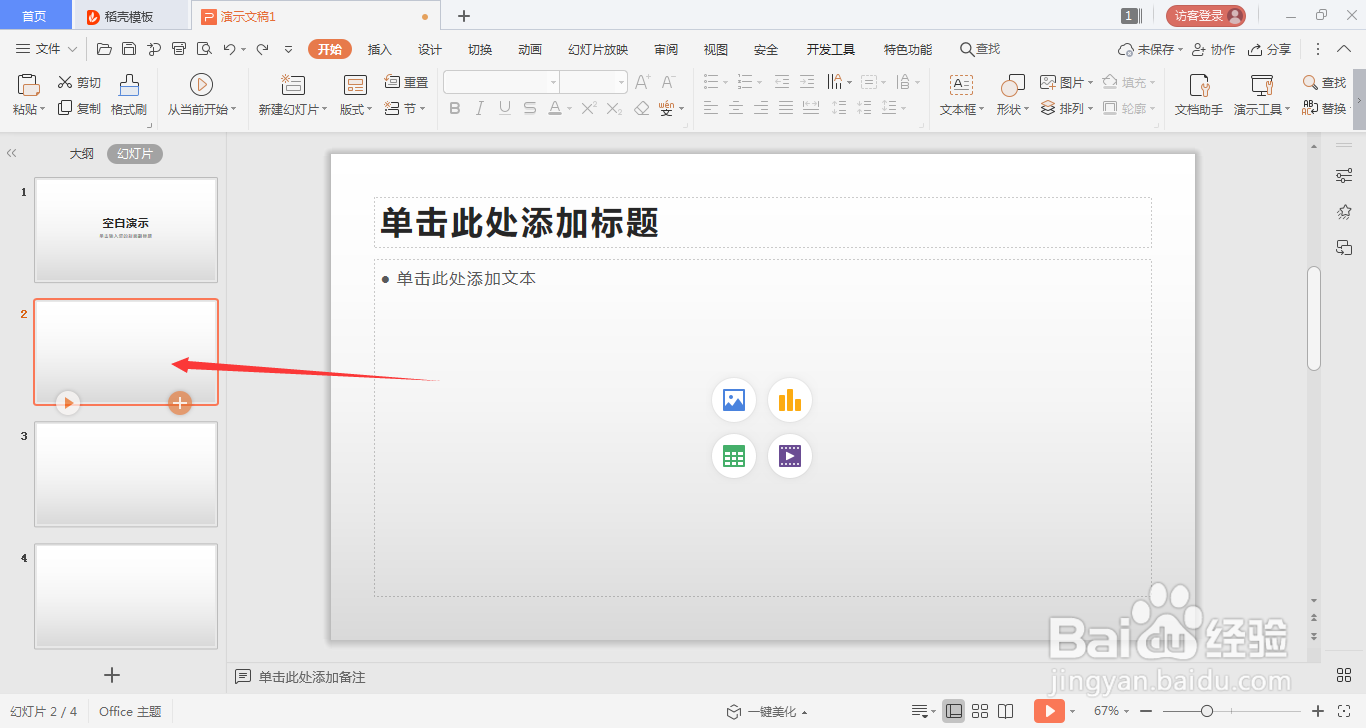Viewport: 1366px width, 728px height.
Task: Click the Copy (复制) button
Action: (79, 108)
